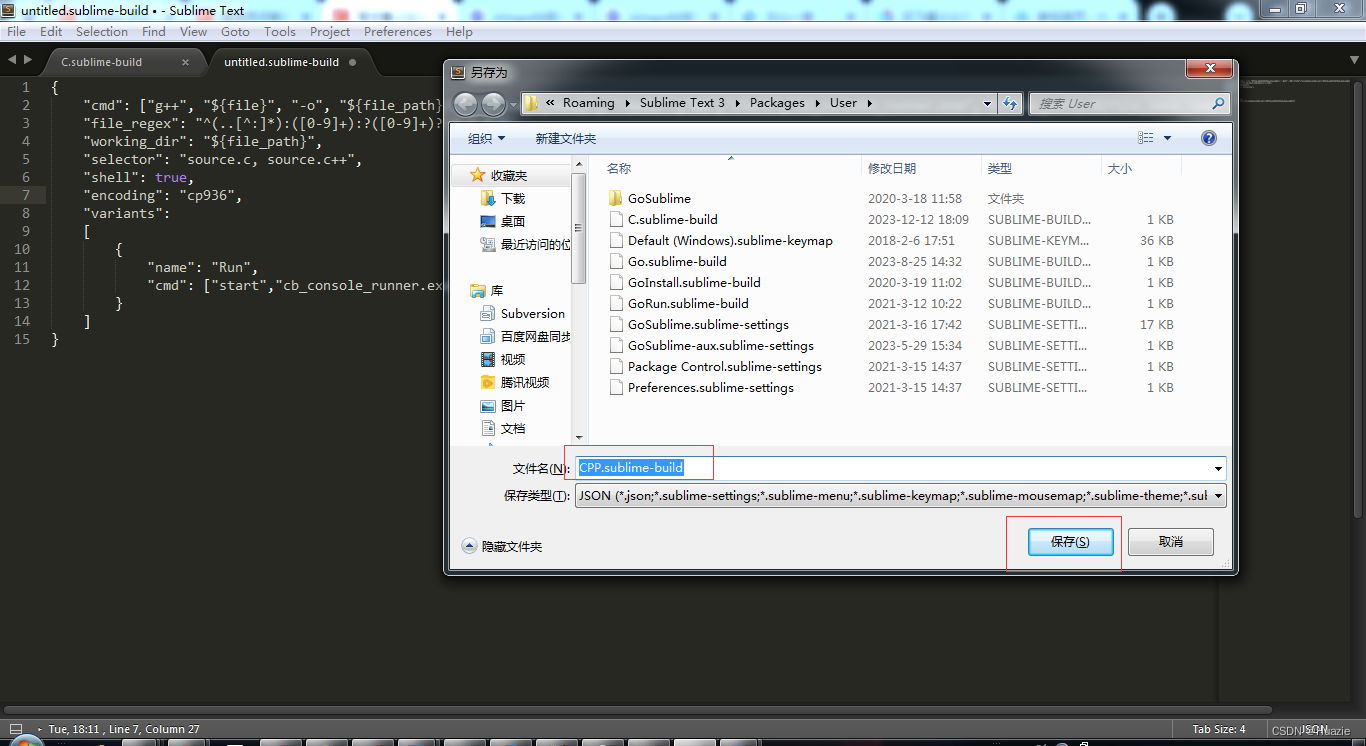Select Package Control.sublime-settings file
Viewport: 1366px width, 746px height.
tap(724, 366)
